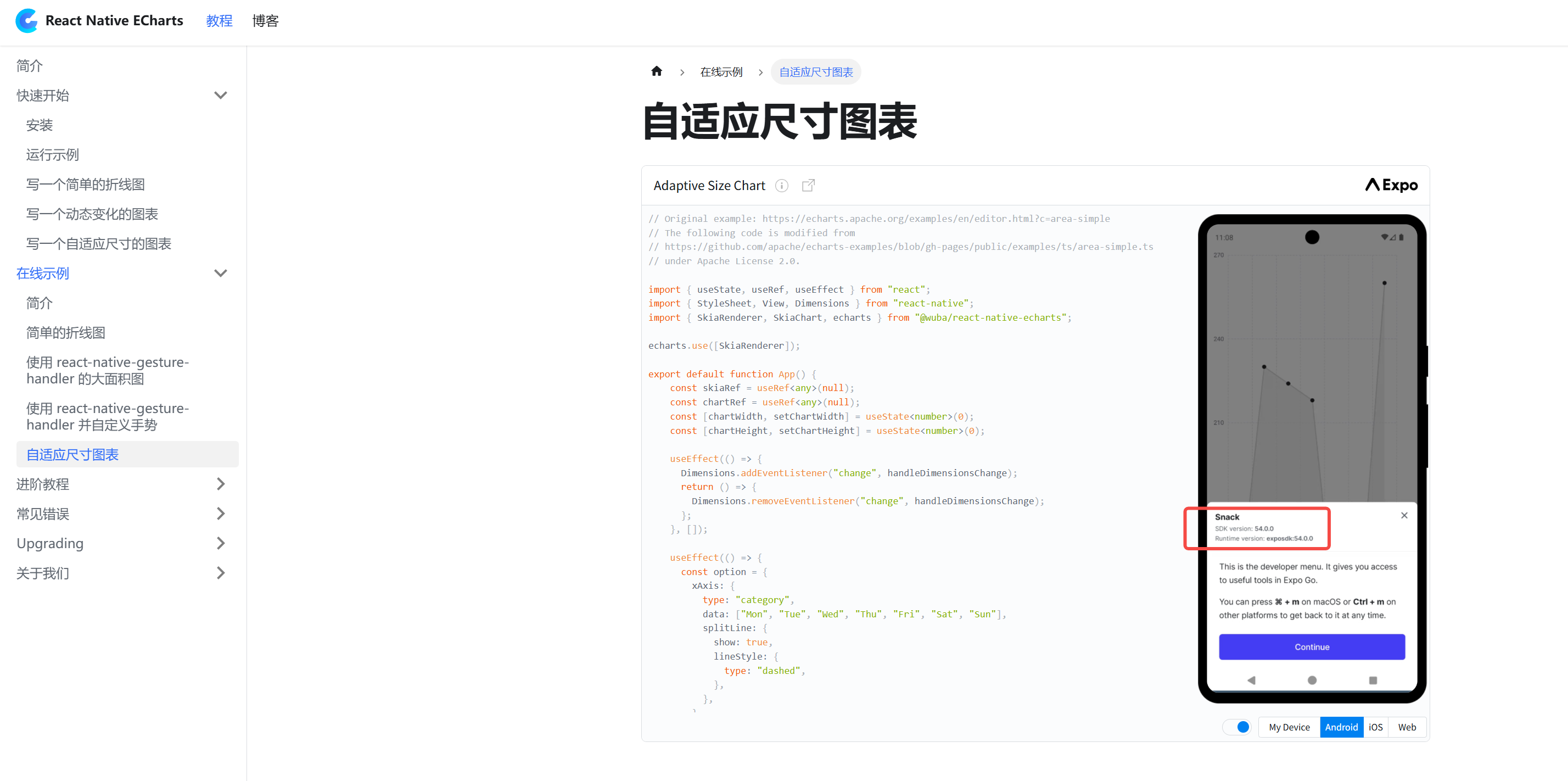Open 简介 under 在线示例
This screenshot has height=781, width=1568.
coord(40,303)
